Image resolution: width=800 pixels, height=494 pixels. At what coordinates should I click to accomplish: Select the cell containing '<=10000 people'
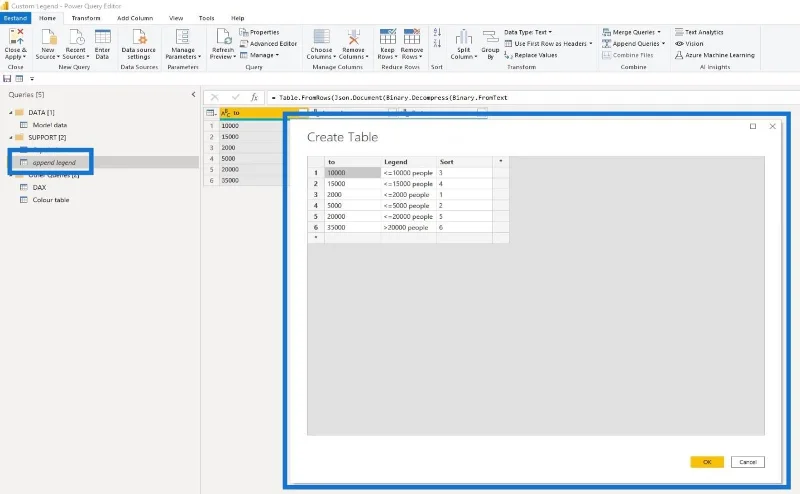click(x=409, y=172)
